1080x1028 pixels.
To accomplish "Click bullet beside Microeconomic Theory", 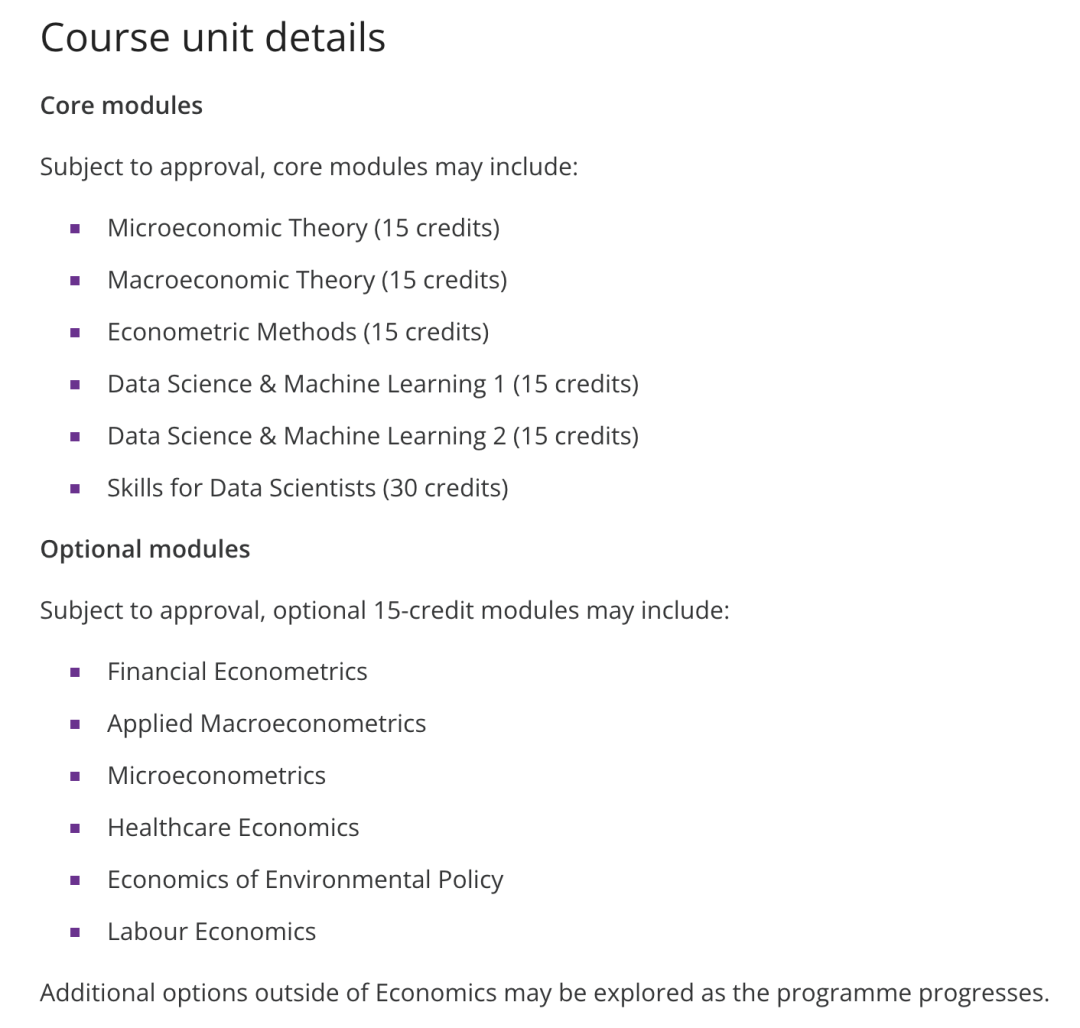I will tap(75, 229).
